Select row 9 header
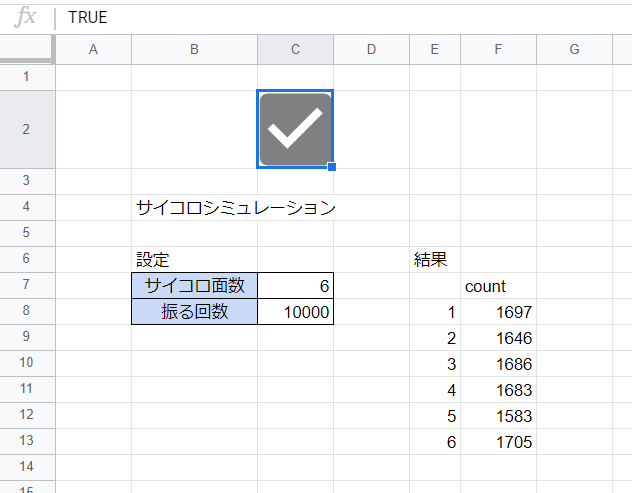 coord(26,337)
